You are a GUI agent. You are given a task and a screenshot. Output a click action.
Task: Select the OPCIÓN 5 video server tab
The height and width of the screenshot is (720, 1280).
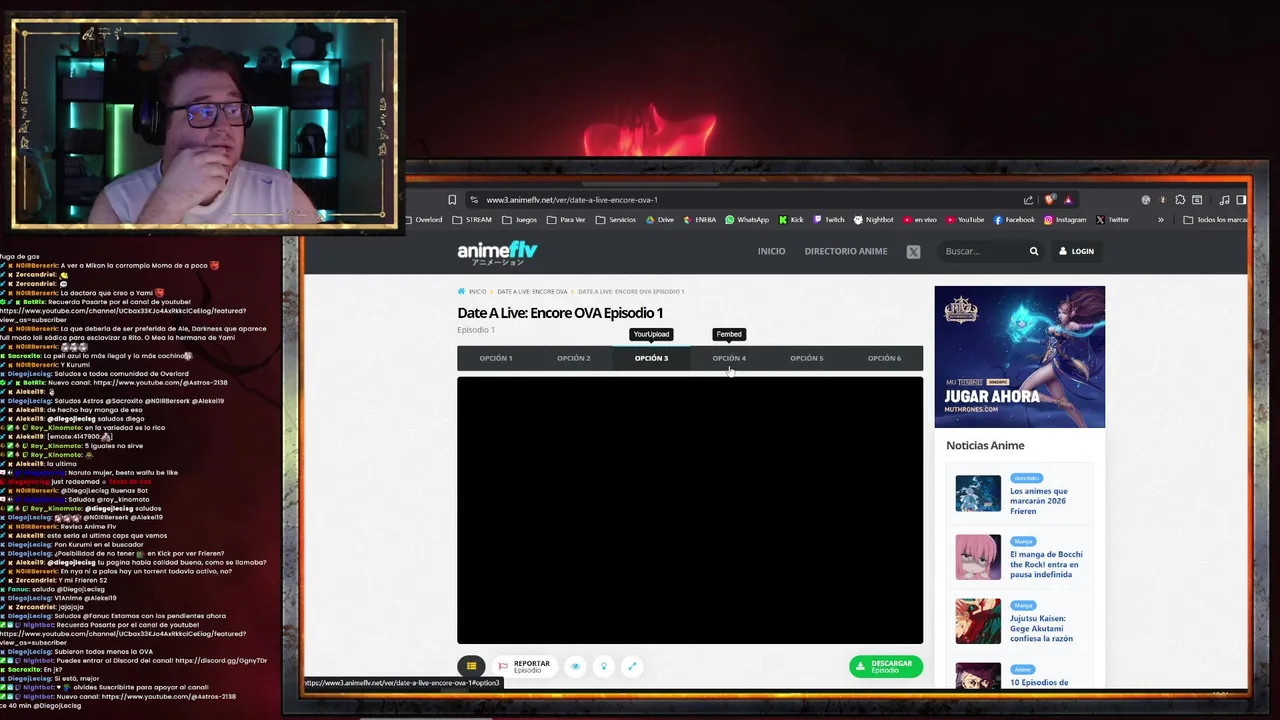click(x=807, y=358)
